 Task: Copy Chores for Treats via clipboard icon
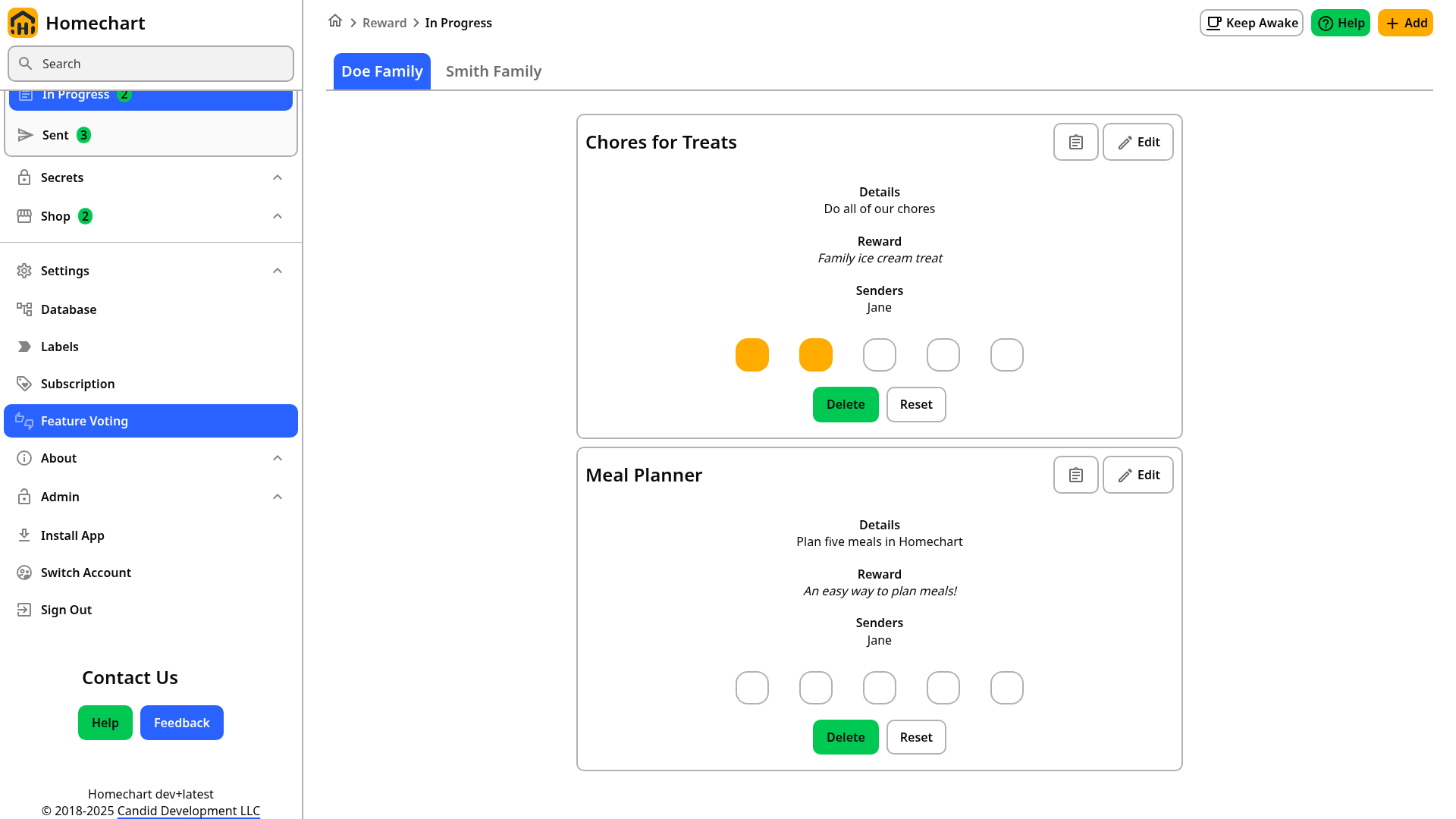pos(1075,142)
